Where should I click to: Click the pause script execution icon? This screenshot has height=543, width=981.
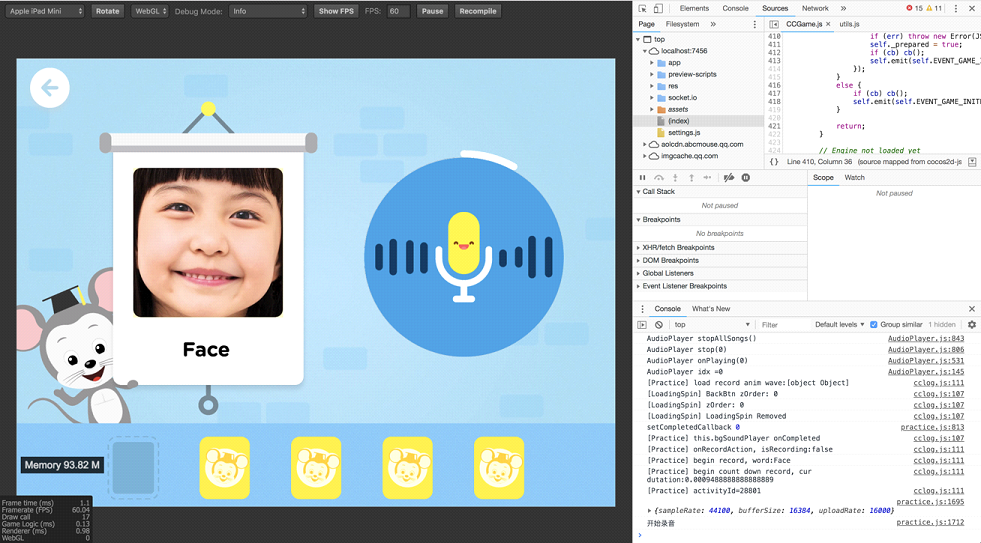click(642, 178)
